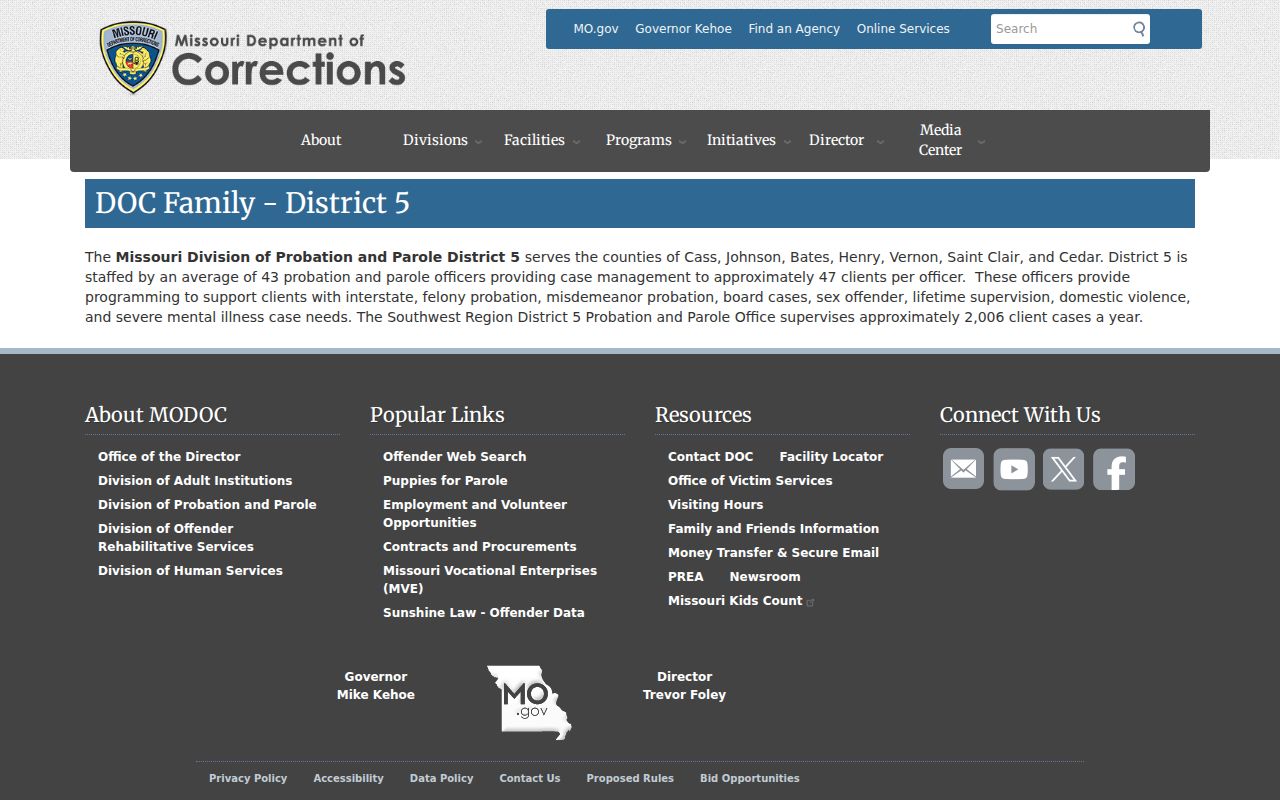Open the Facebook icon
Image resolution: width=1280 pixels, height=800 pixels.
[1114, 469]
